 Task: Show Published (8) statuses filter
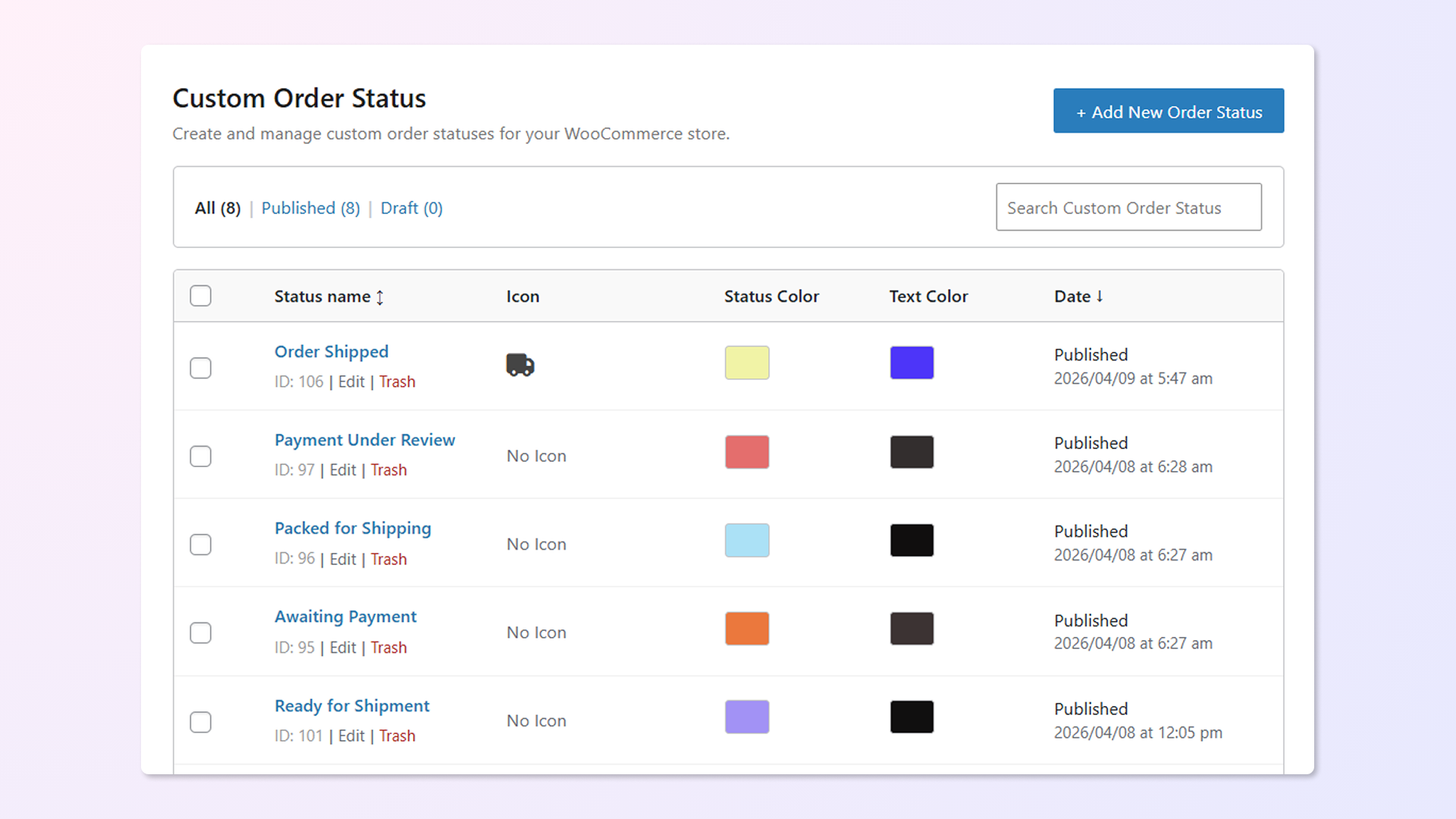[310, 208]
